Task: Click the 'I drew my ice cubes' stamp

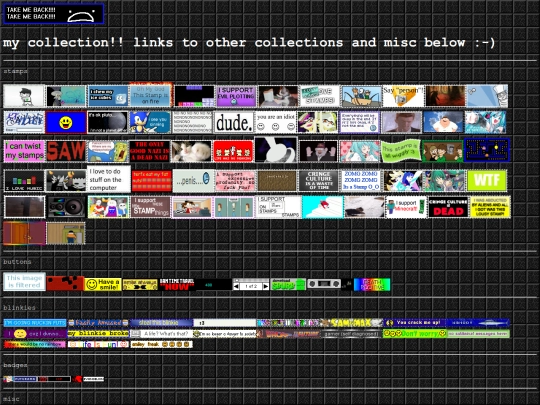Action: click(x=108, y=96)
